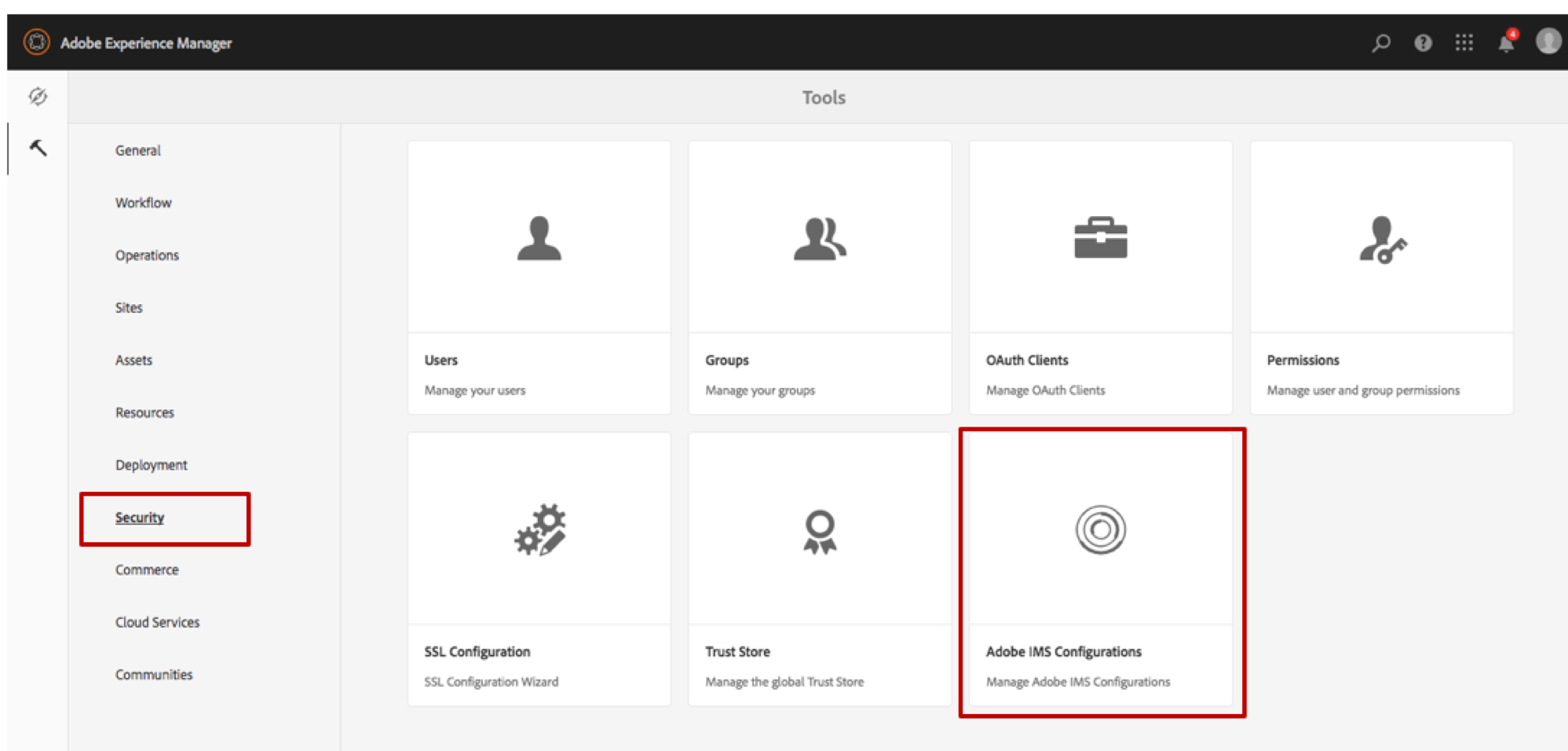1568x751 pixels.
Task: Open the Commerce tools category
Action: pos(147,570)
